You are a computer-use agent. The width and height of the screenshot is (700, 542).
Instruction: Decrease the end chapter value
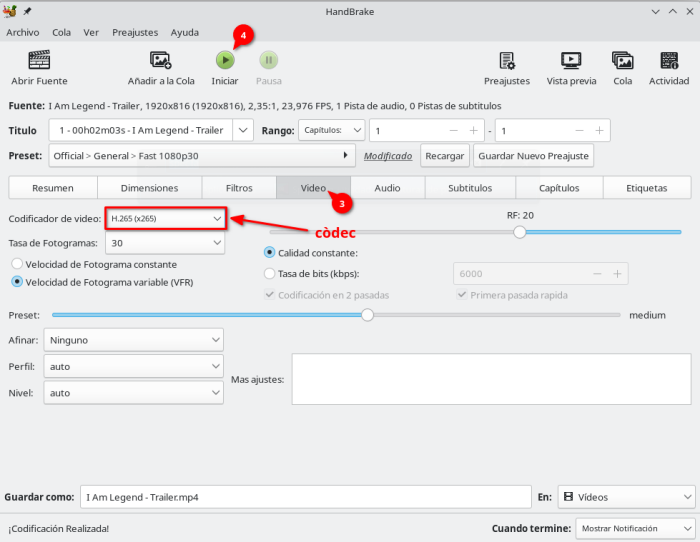point(579,130)
